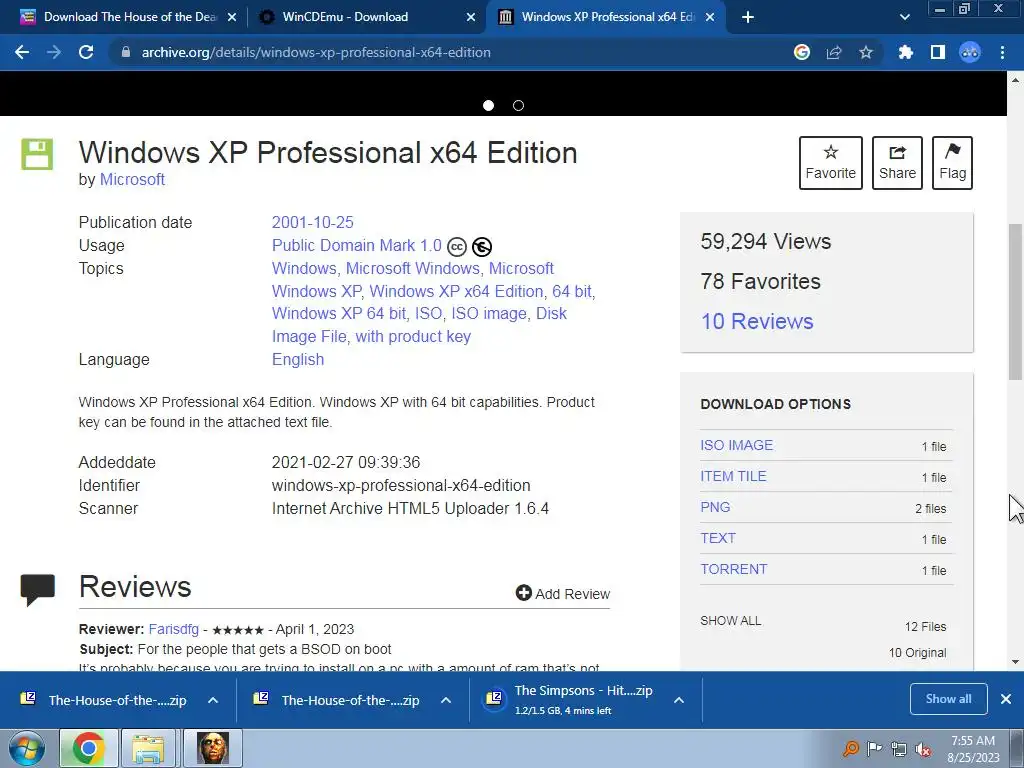This screenshot has width=1024, height=768.
Task: Open the English language link
Action: coord(298,360)
